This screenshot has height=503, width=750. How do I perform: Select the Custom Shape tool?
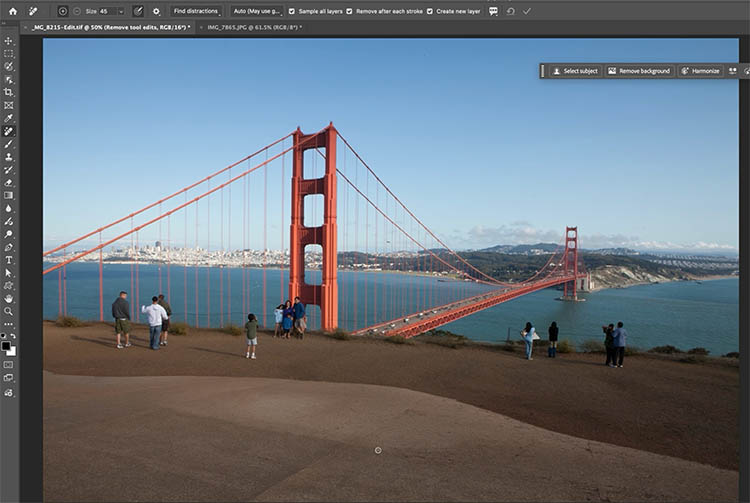9,286
